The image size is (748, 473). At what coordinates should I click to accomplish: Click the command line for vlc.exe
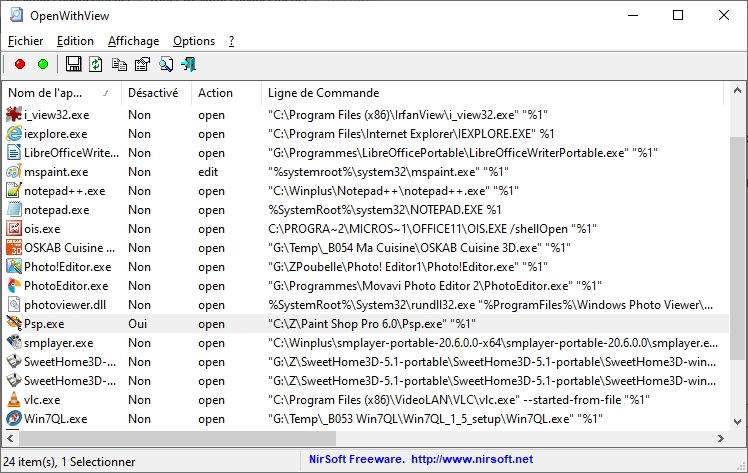tap(458, 400)
